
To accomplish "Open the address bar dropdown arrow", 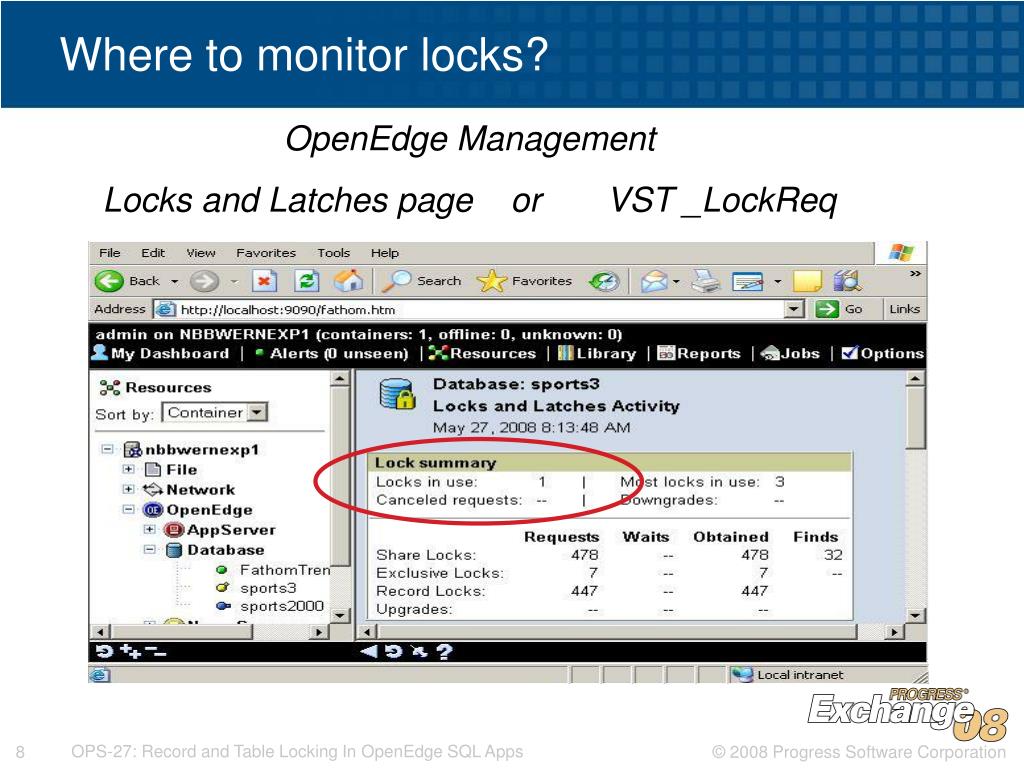I will tap(793, 309).
